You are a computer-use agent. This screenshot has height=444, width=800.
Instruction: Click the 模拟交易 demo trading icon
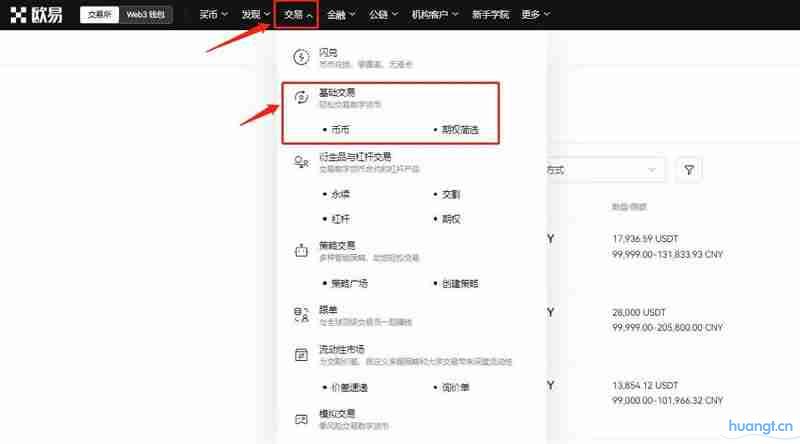click(x=301, y=418)
